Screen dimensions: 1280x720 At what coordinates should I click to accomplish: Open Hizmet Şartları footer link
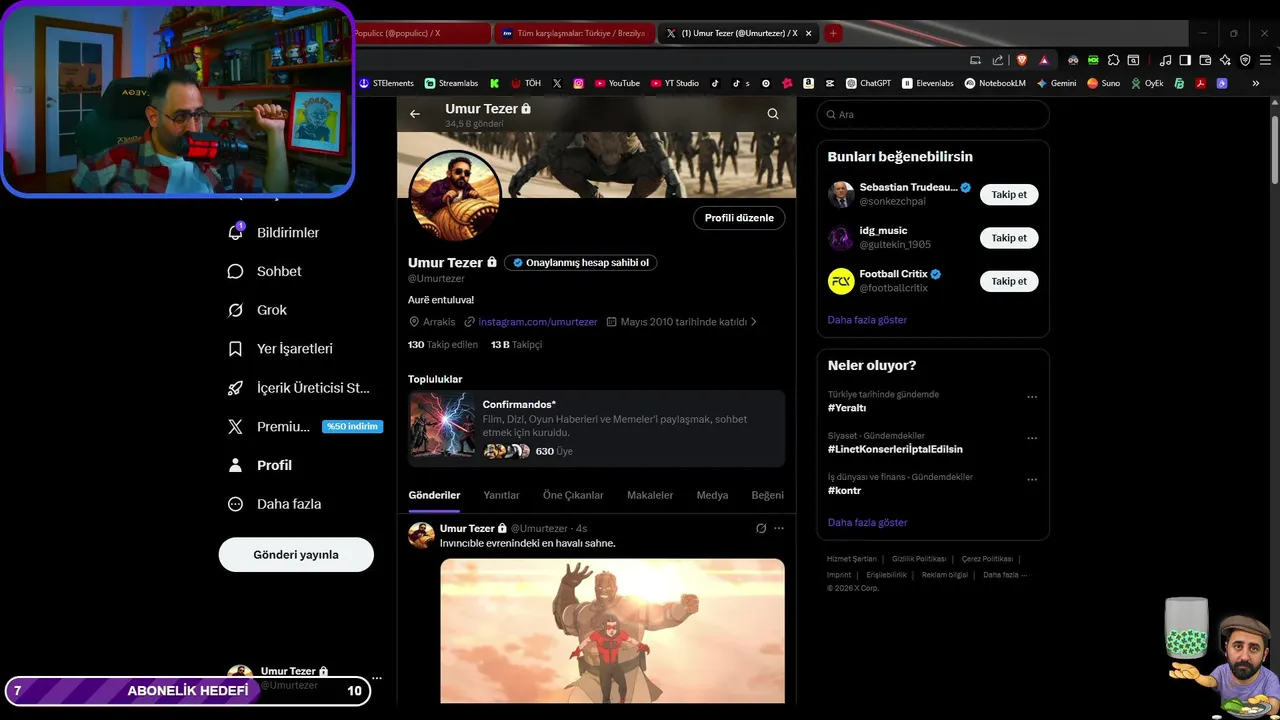[x=851, y=559]
